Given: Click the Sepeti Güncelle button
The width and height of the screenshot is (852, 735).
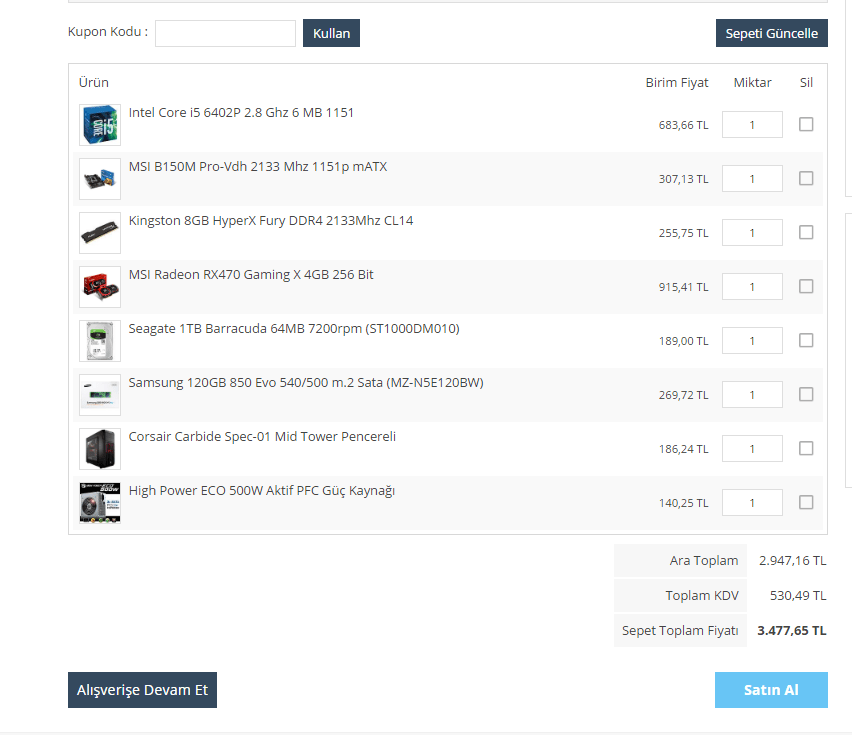Looking at the screenshot, I should (772, 33).
